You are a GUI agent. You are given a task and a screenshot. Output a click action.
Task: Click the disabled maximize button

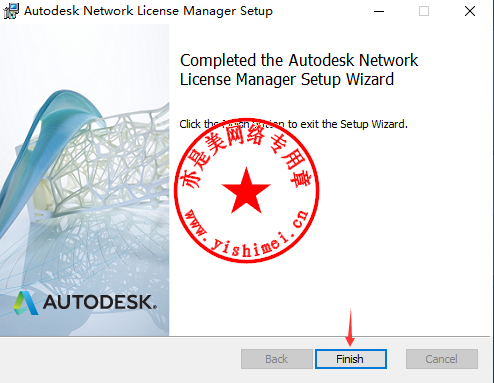(x=424, y=11)
